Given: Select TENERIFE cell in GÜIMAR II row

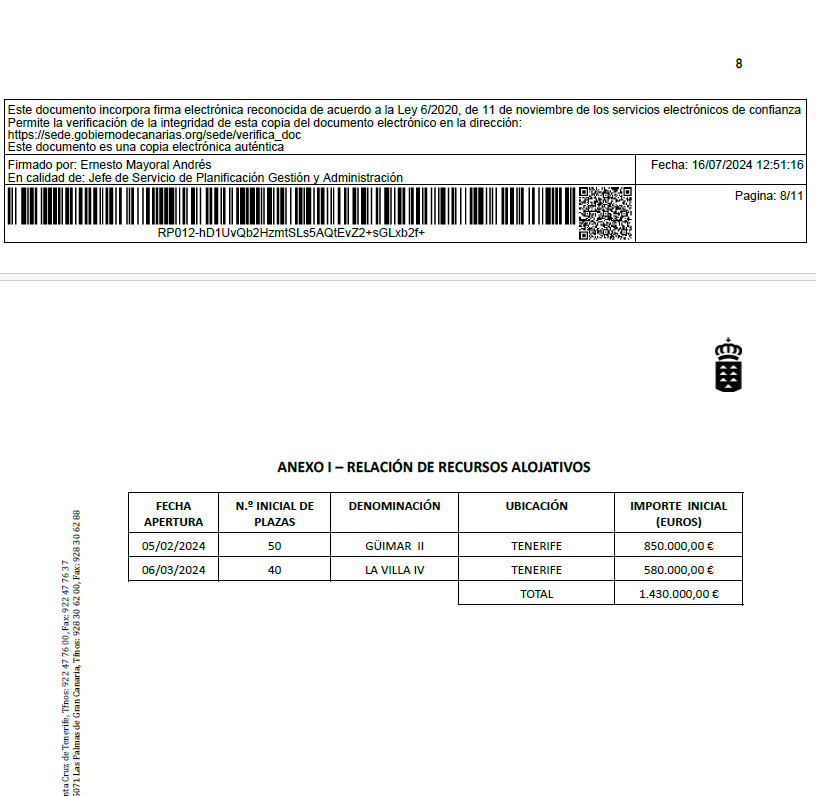Looking at the screenshot, I should coord(537,546).
